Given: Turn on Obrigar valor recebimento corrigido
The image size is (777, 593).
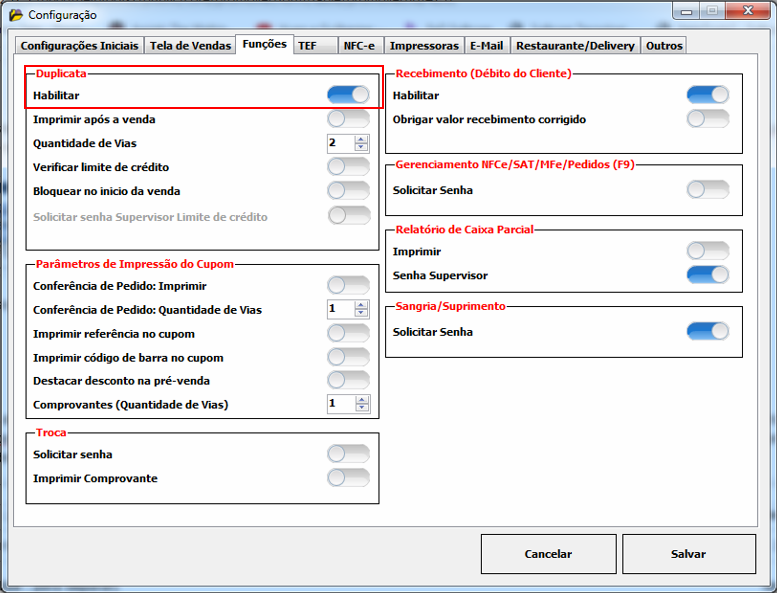Looking at the screenshot, I should coord(707,119).
